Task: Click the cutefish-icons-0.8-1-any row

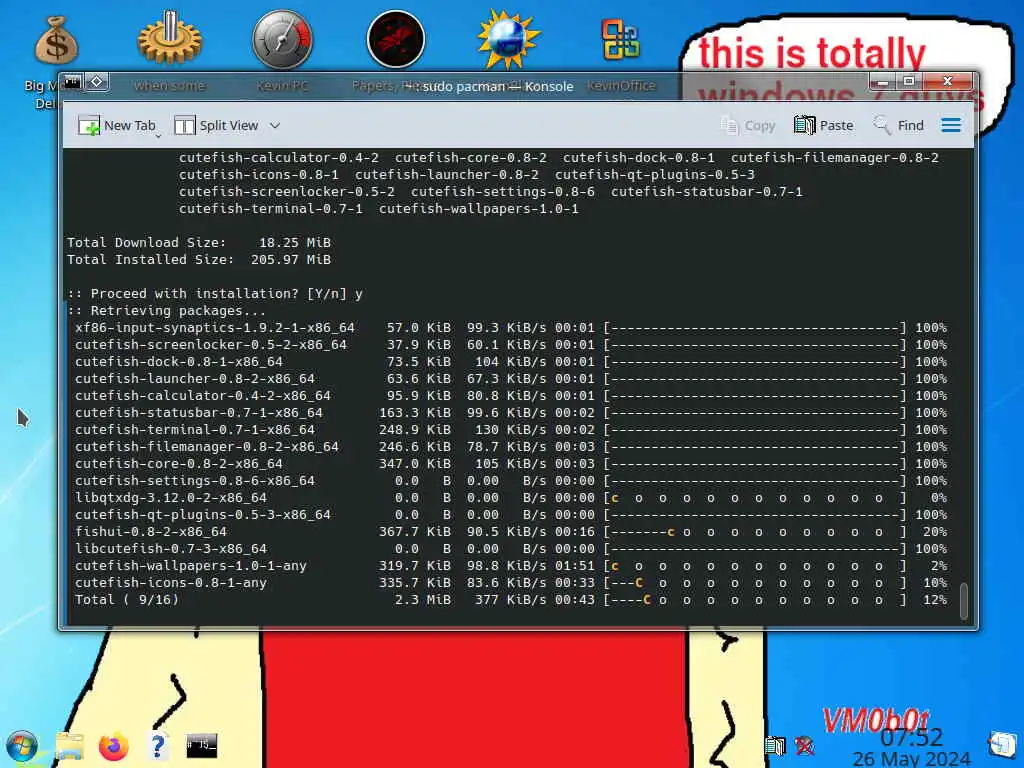Action: click(x=511, y=583)
